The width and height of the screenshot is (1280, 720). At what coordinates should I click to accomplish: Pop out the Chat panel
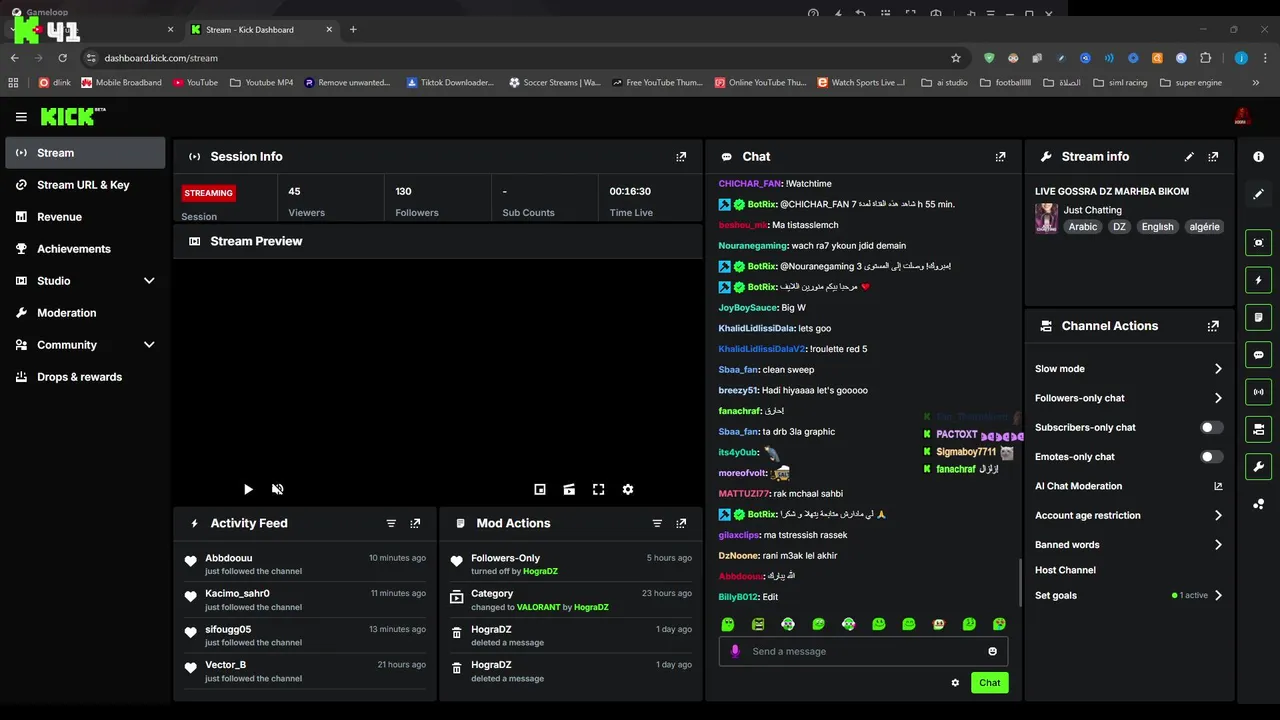coord(1000,157)
